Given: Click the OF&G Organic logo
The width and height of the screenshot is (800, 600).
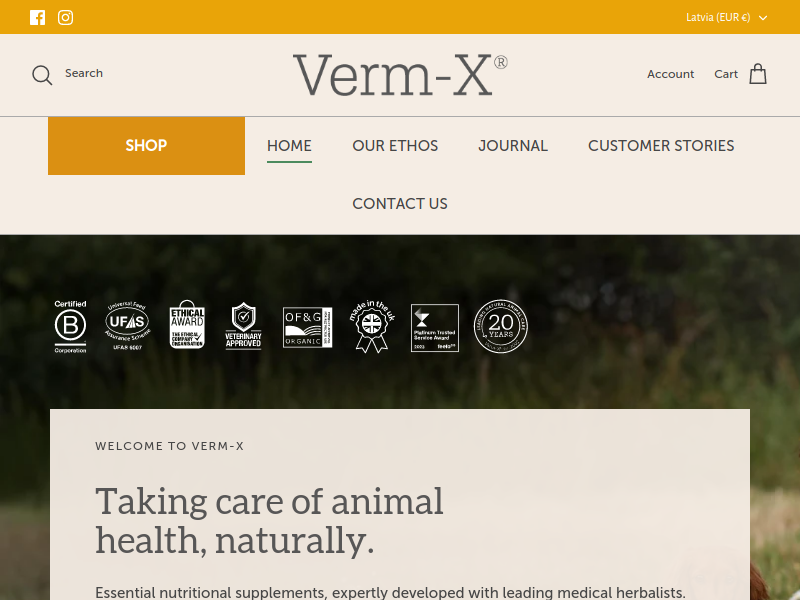Looking at the screenshot, I should (x=308, y=328).
